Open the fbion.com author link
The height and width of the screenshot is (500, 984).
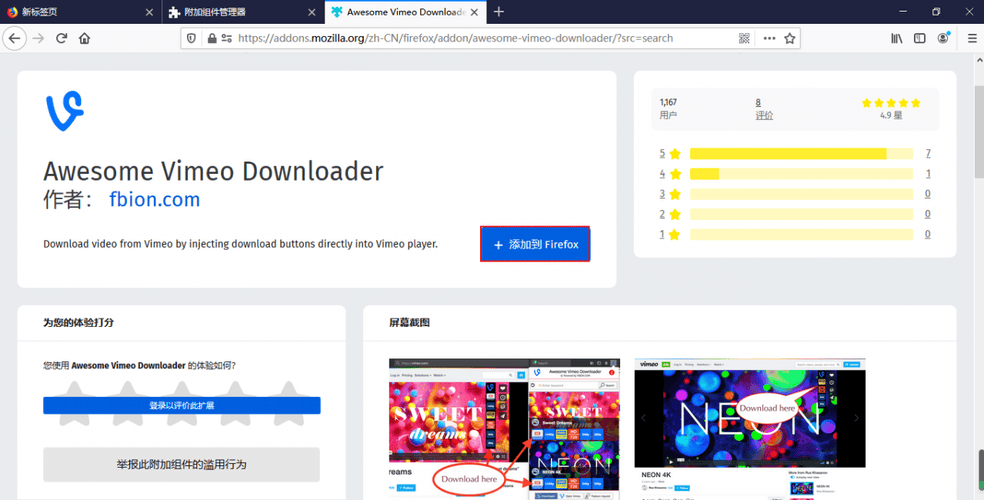[x=155, y=200]
